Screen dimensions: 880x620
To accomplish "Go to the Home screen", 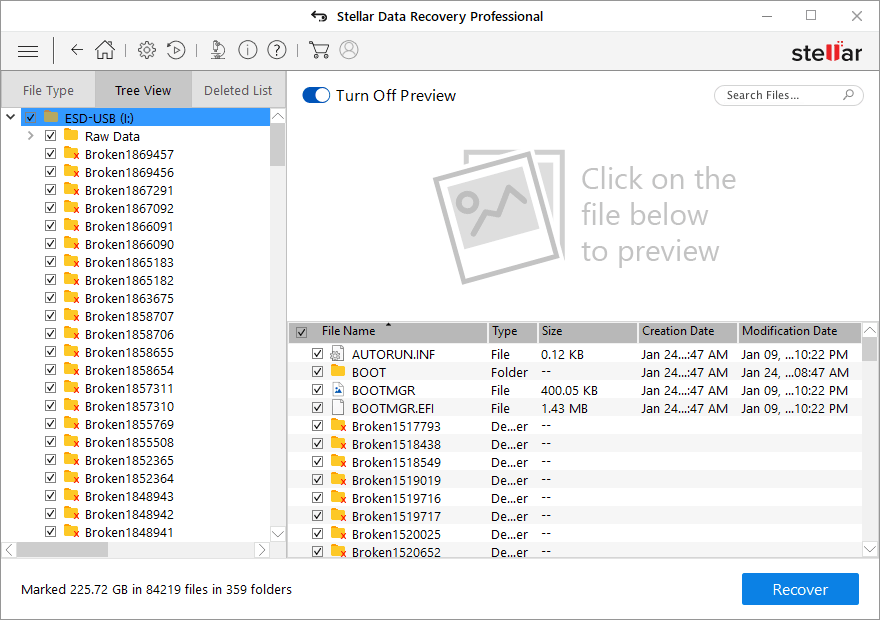I will (x=105, y=50).
